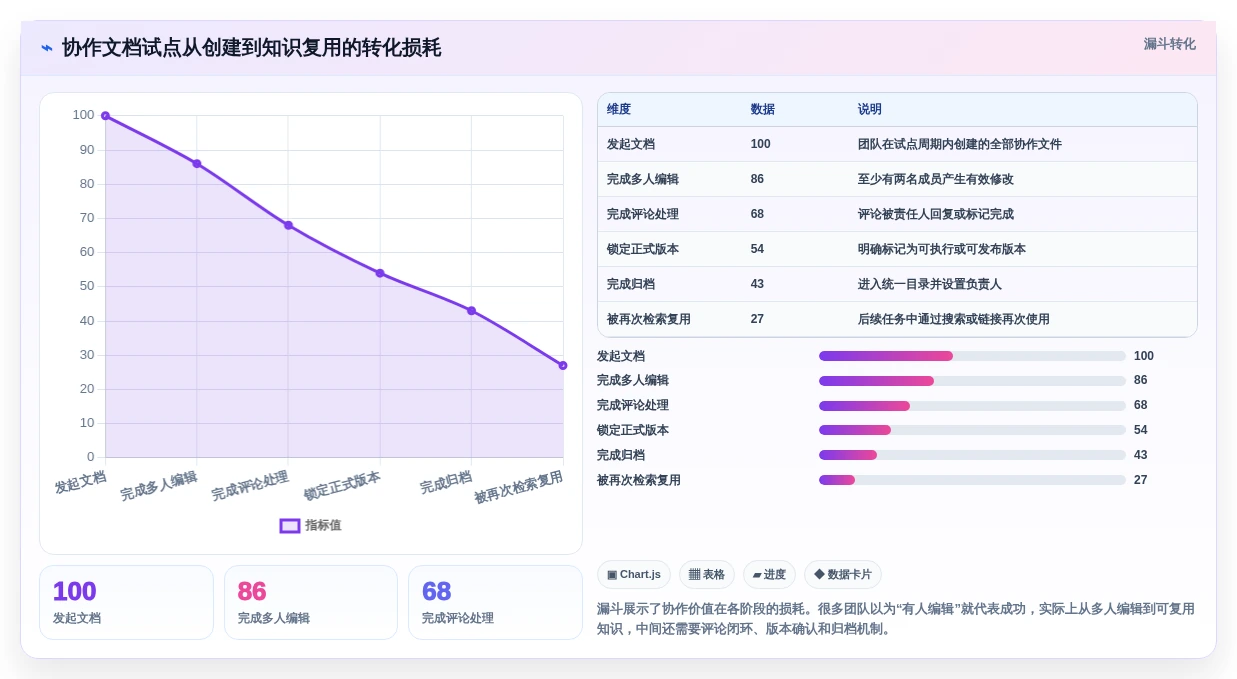Click y-axis value 50 on chart
This screenshot has height=679, width=1237.
click(86, 286)
